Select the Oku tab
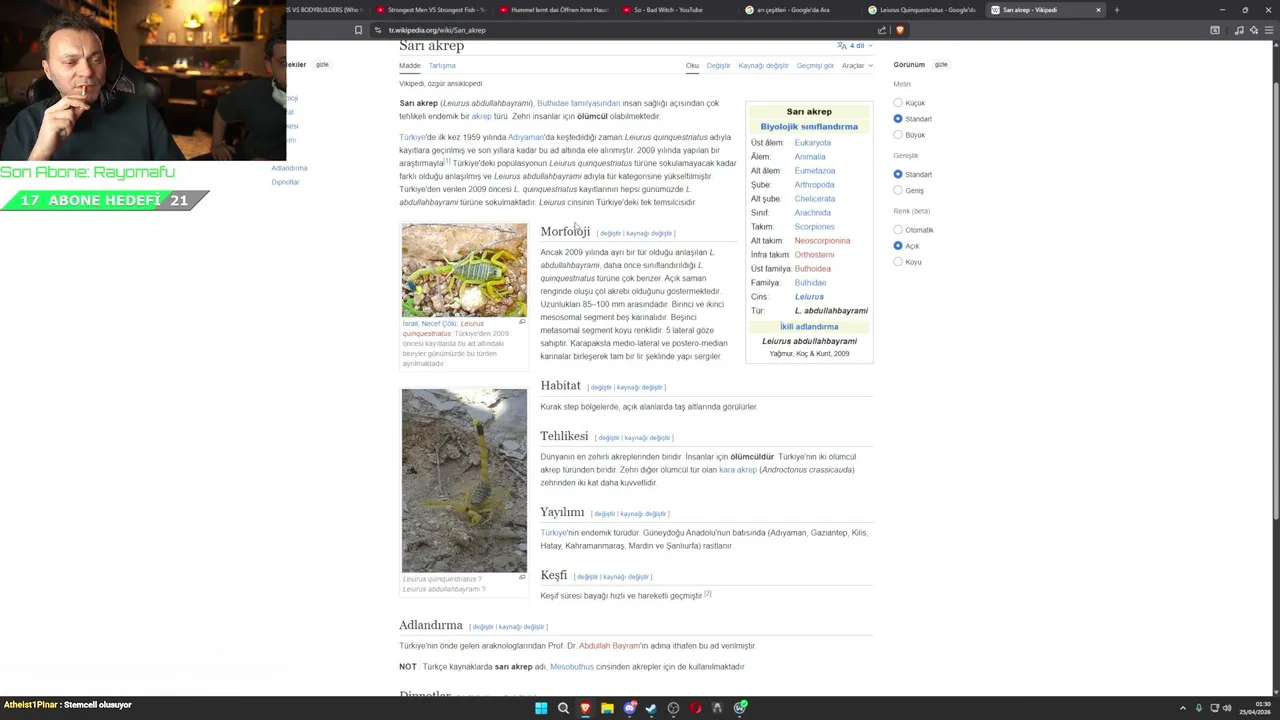 (692, 66)
